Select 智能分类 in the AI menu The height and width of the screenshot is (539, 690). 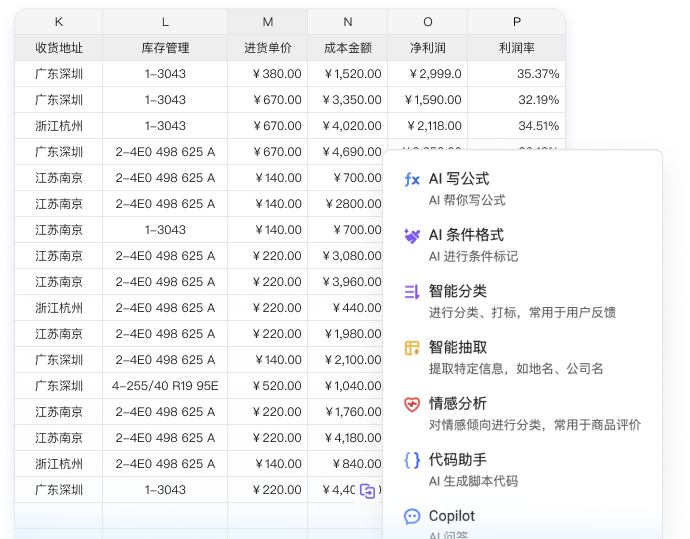point(523,301)
